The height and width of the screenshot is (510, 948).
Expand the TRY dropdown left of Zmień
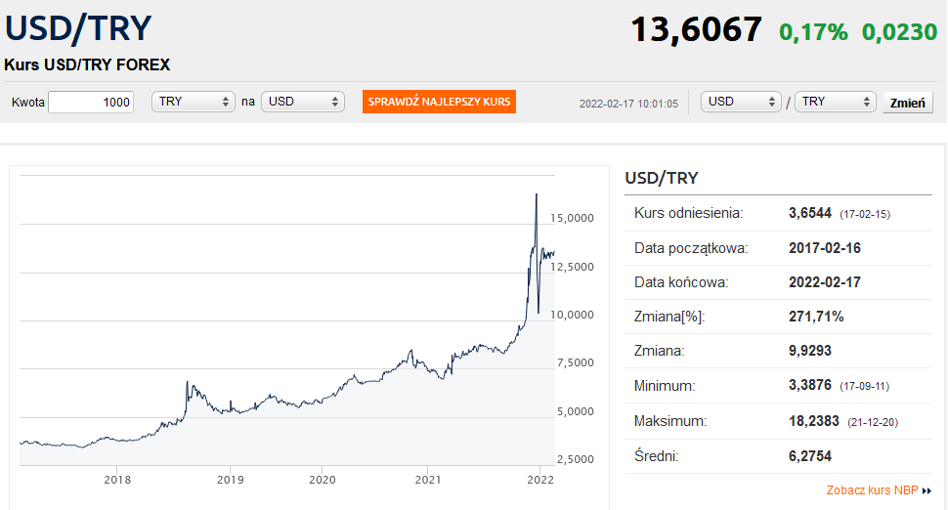click(835, 102)
